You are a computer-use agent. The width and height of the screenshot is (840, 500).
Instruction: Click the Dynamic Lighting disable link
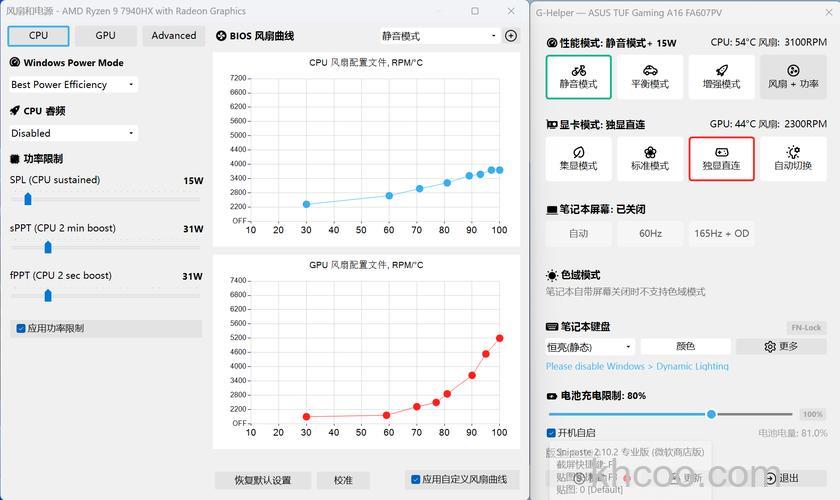click(637, 366)
